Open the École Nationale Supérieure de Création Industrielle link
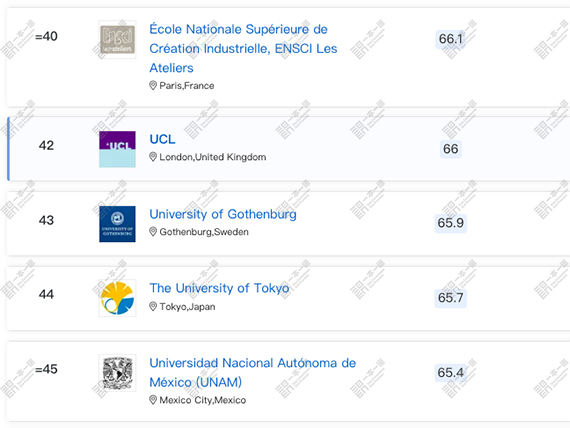The image size is (570, 428). click(243, 48)
